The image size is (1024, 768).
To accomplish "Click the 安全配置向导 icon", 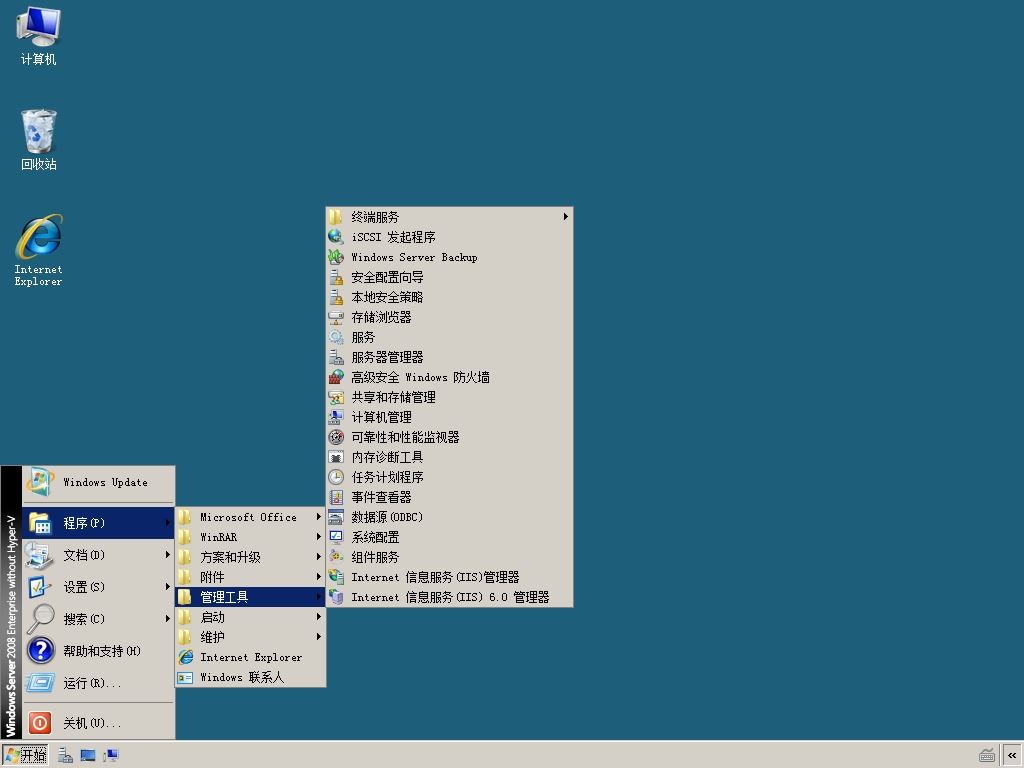I will click(336, 277).
